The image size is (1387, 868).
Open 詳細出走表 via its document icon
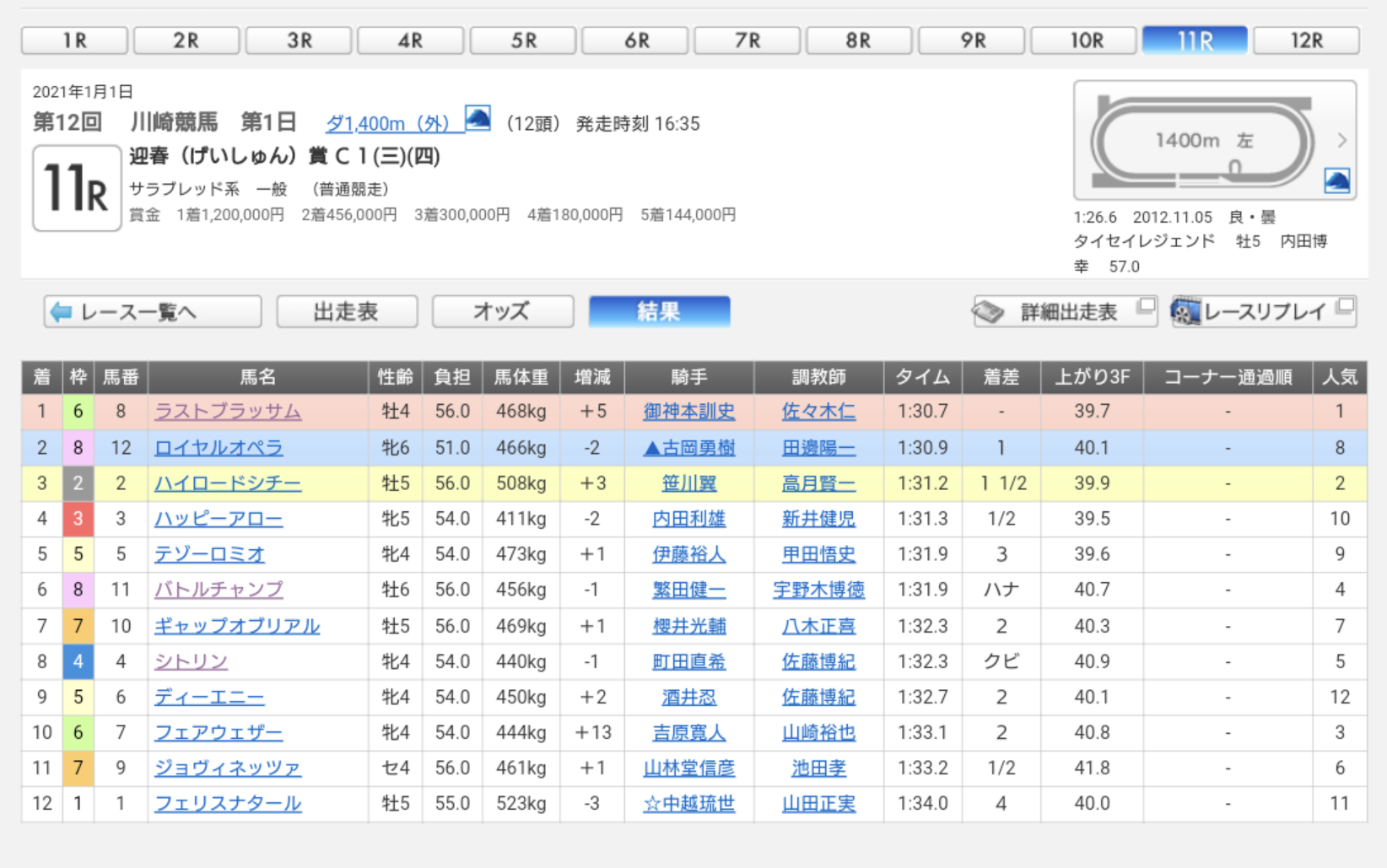[x=989, y=312]
